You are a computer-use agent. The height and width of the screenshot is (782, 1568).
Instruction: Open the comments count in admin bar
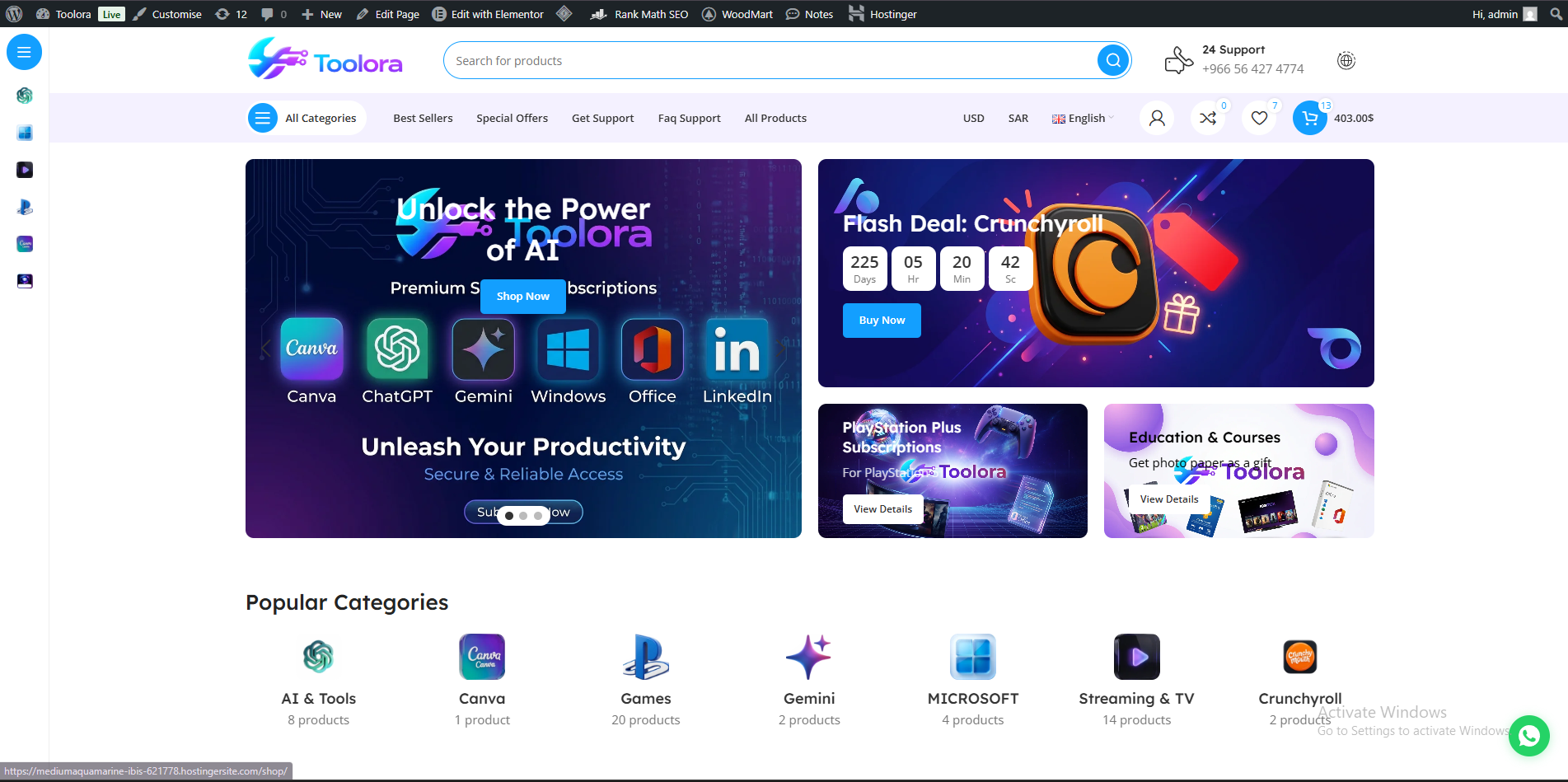[274, 14]
